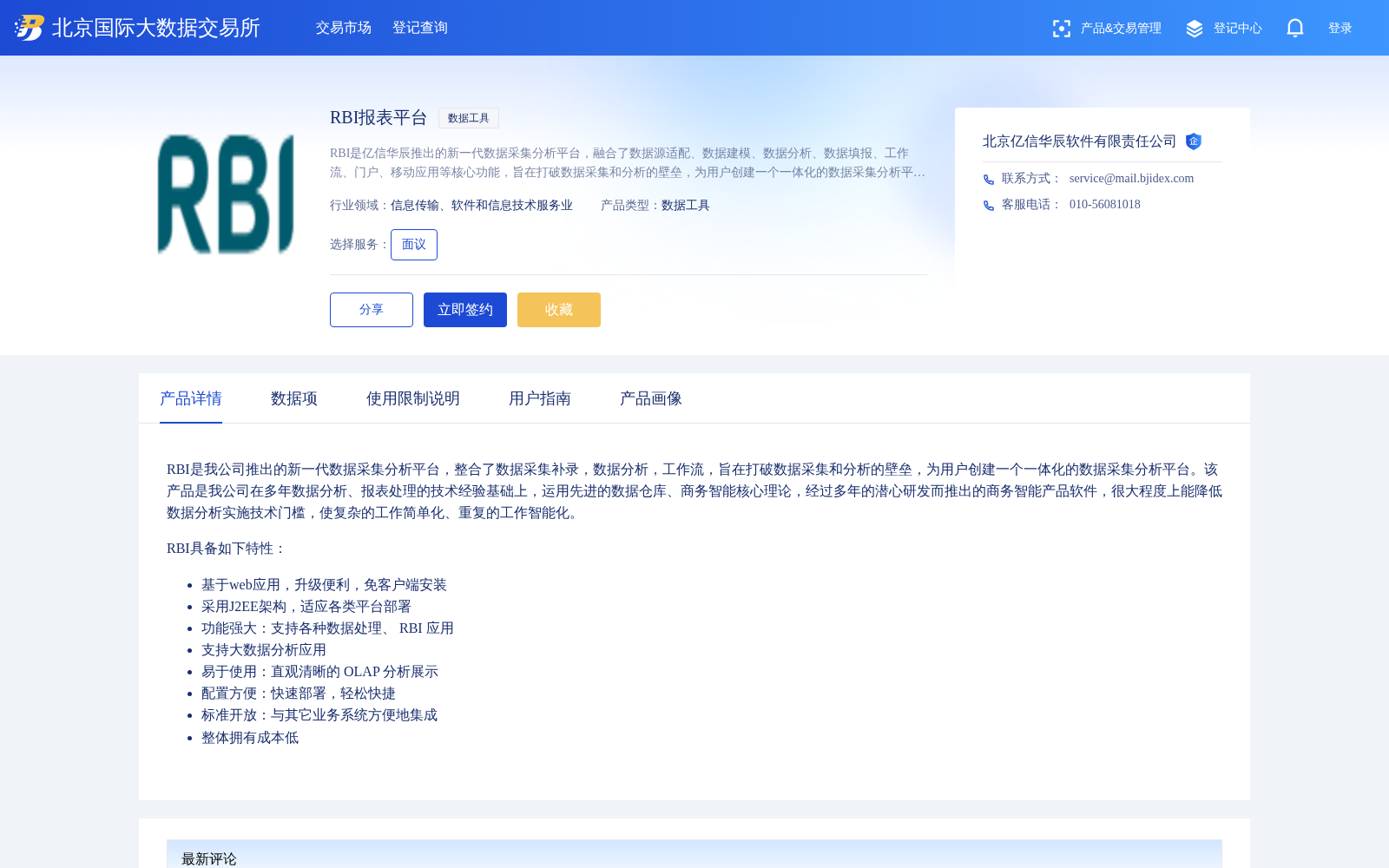Screen dimensions: 1389x868
Task: Click bullet 配置方便：快速部署，轻松快捷
Action: [x=299, y=694]
